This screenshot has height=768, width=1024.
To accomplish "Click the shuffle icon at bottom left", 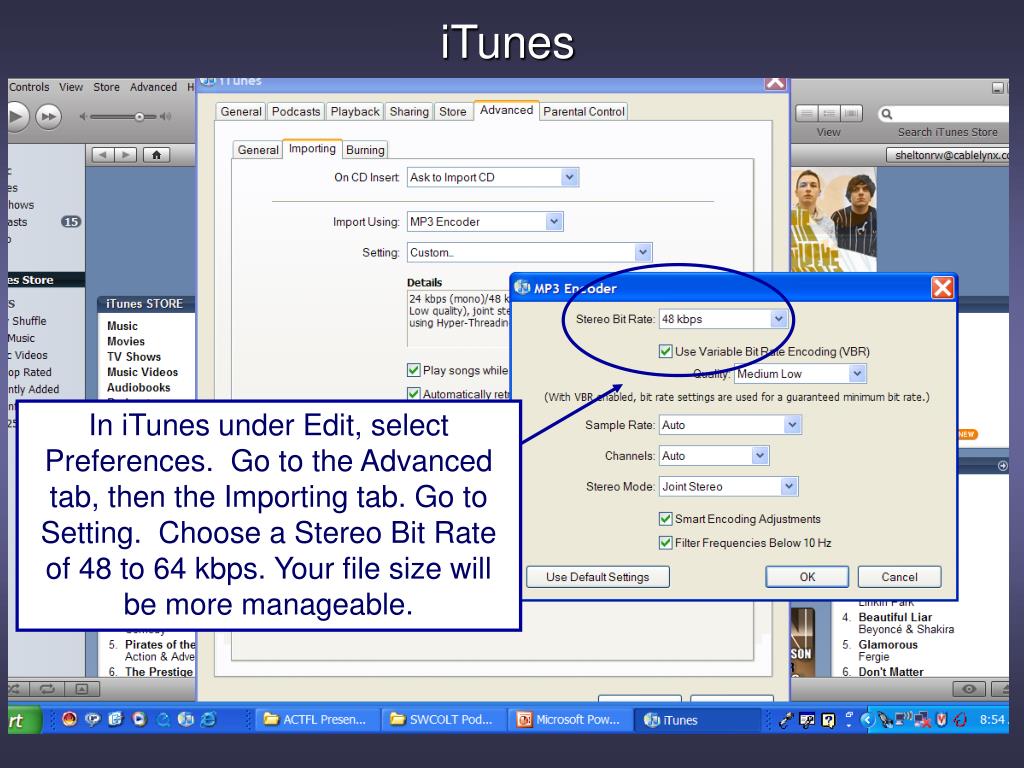I will pyautogui.click(x=16, y=688).
